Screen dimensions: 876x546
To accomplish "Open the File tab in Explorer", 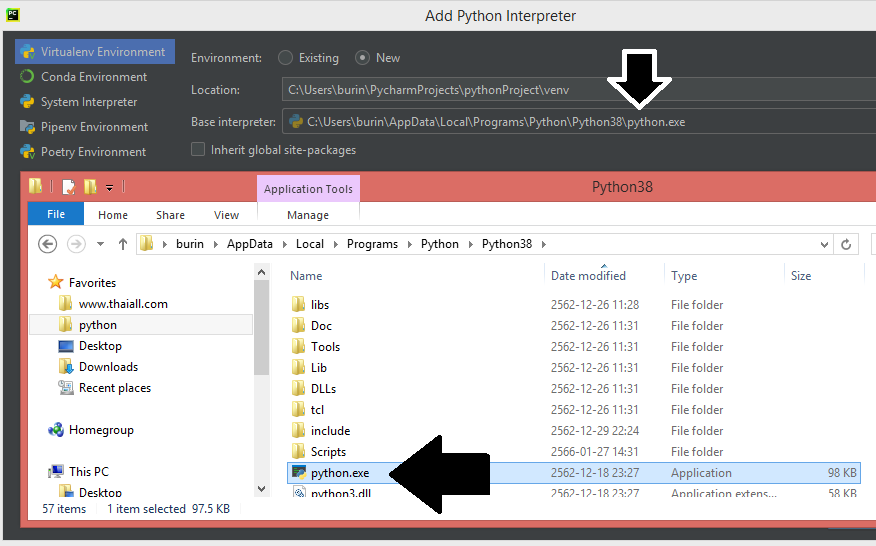I will (x=56, y=214).
